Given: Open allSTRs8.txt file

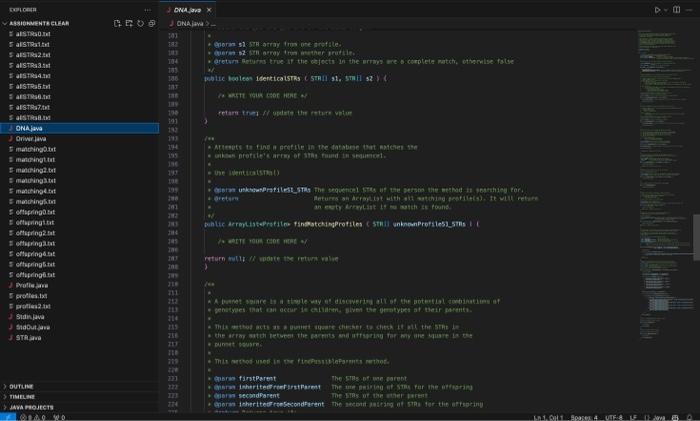Looking at the screenshot, I should coord(79,118).
